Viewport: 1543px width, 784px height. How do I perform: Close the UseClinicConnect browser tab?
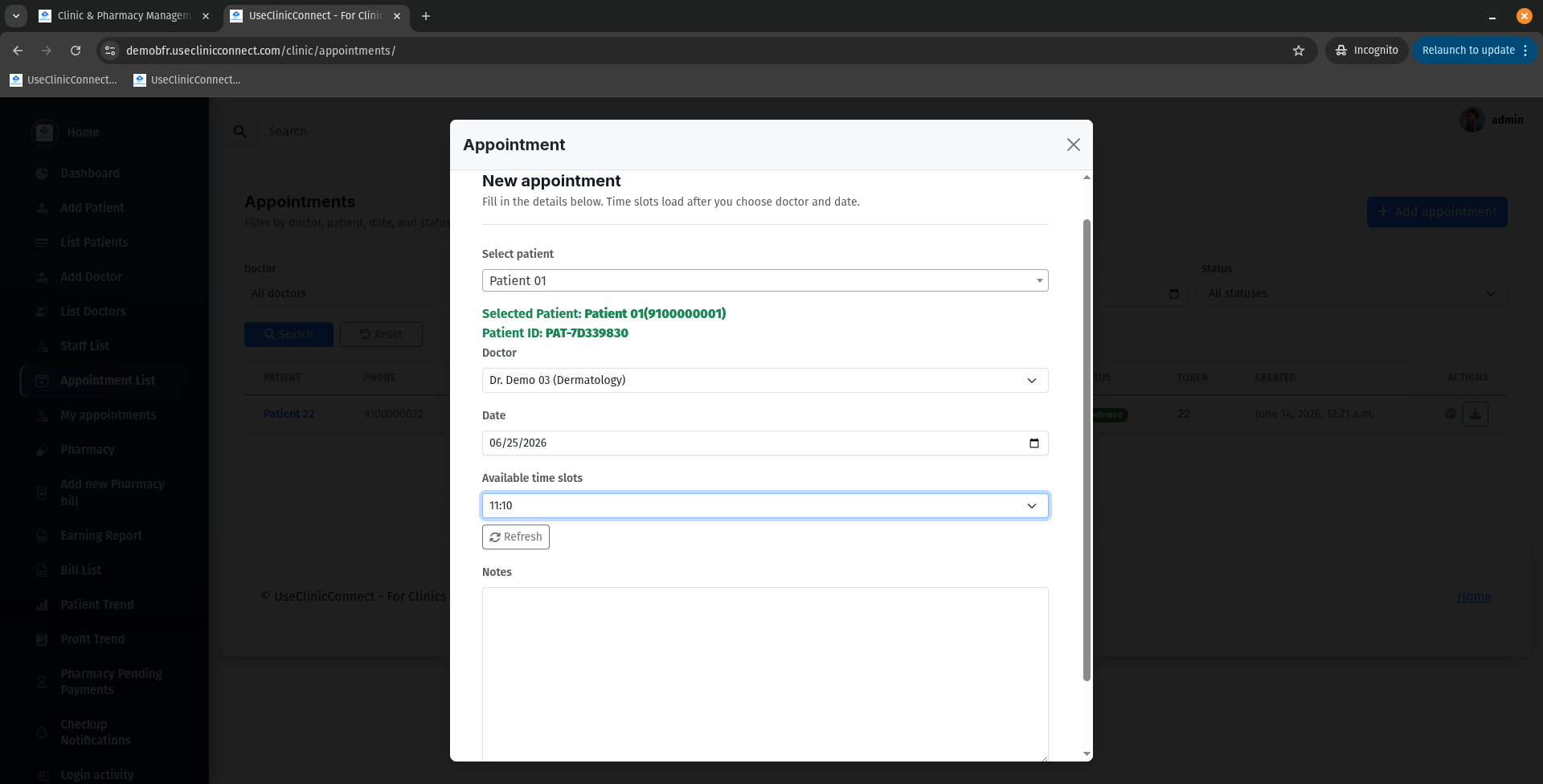point(397,16)
